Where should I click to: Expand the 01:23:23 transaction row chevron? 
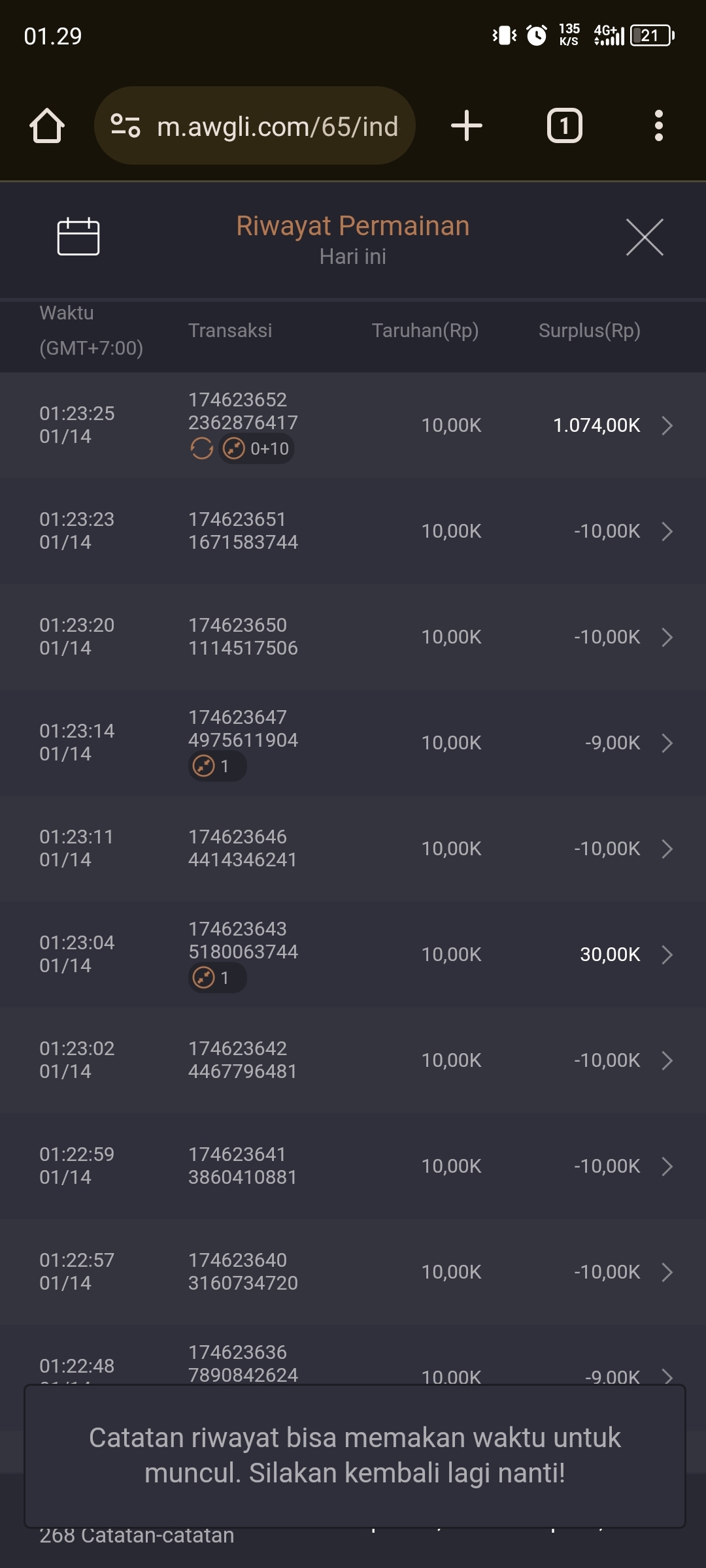[x=667, y=531]
